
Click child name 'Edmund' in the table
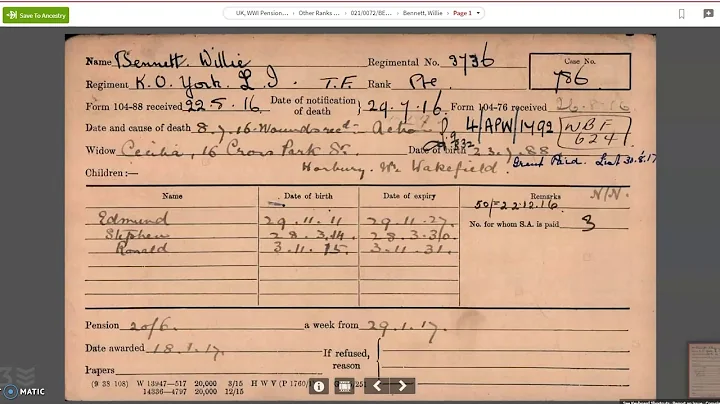pyautogui.click(x=133, y=219)
